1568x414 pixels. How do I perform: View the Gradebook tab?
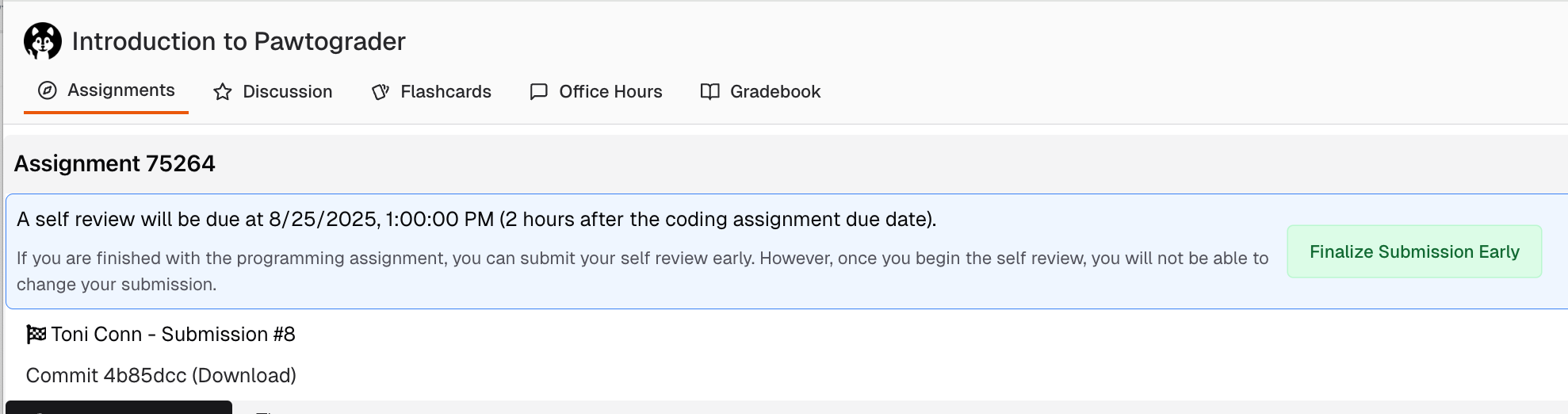pos(761,92)
